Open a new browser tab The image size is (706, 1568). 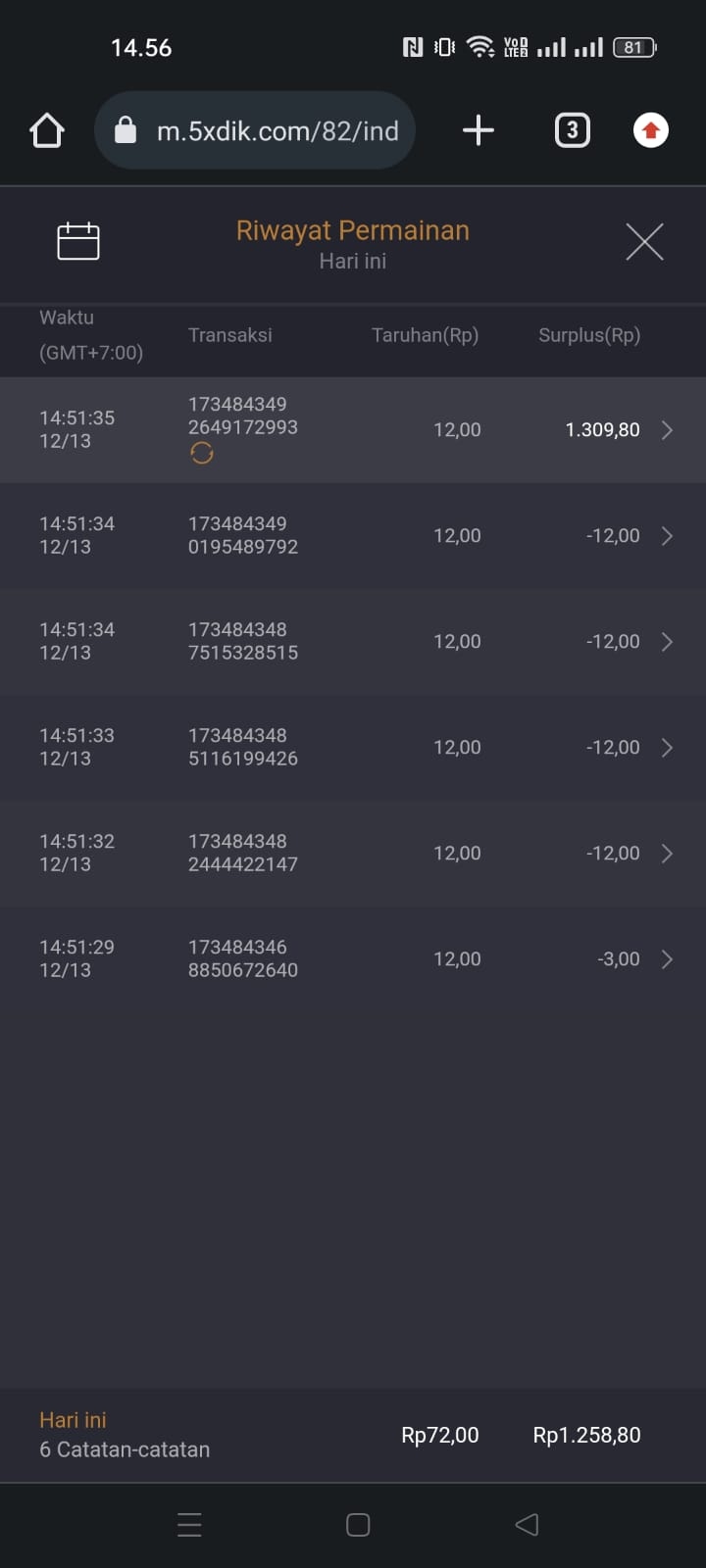[478, 130]
